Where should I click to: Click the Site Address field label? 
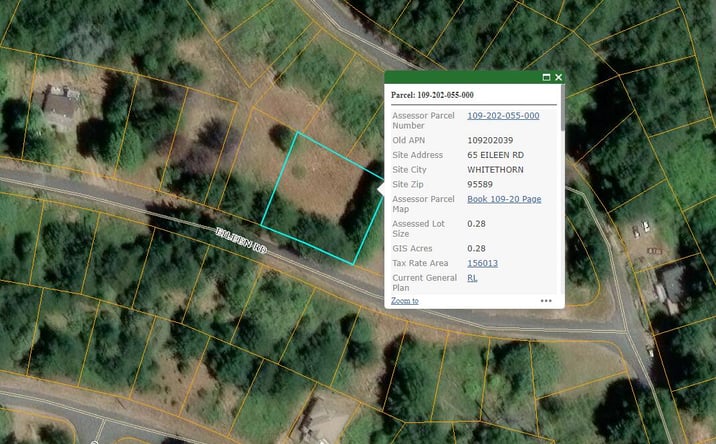coord(417,155)
